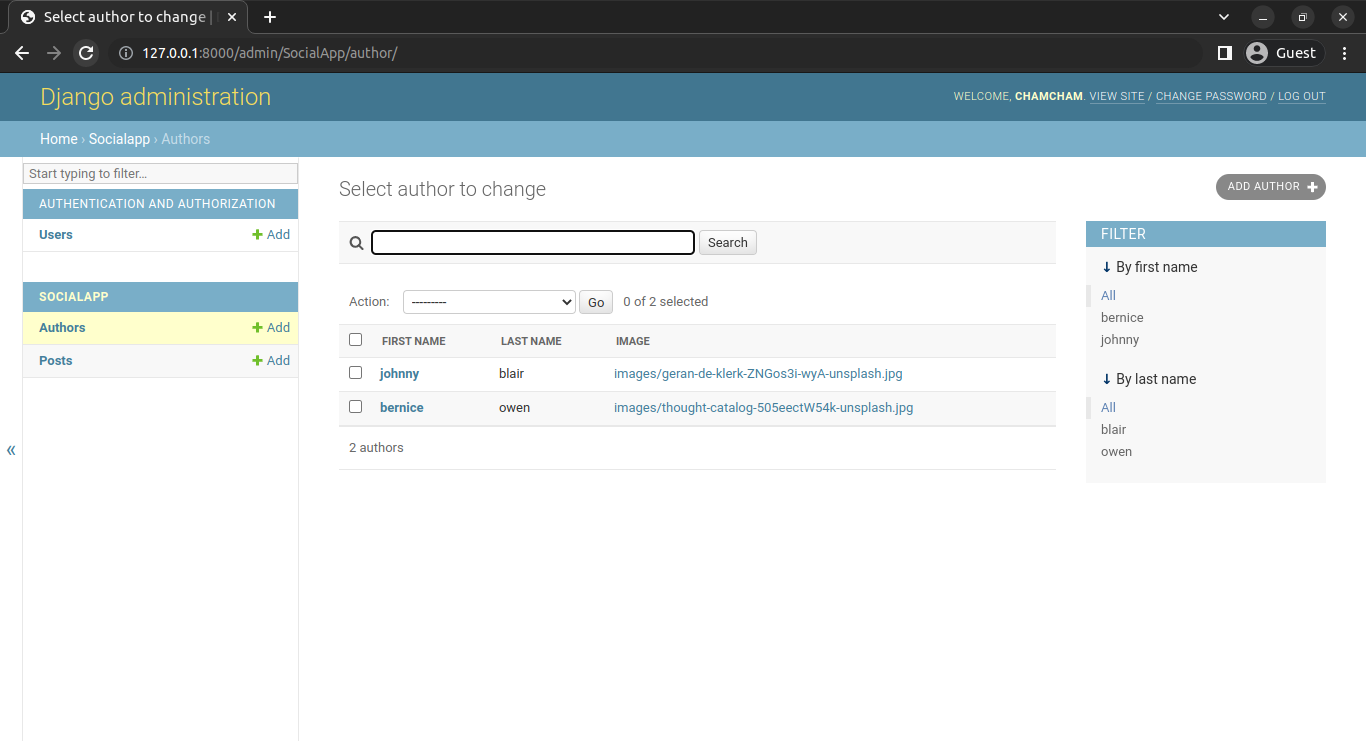Viewport: 1366px width, 741px height.
Task: Click the green plus Add icon for Posts
Action: 258,361
